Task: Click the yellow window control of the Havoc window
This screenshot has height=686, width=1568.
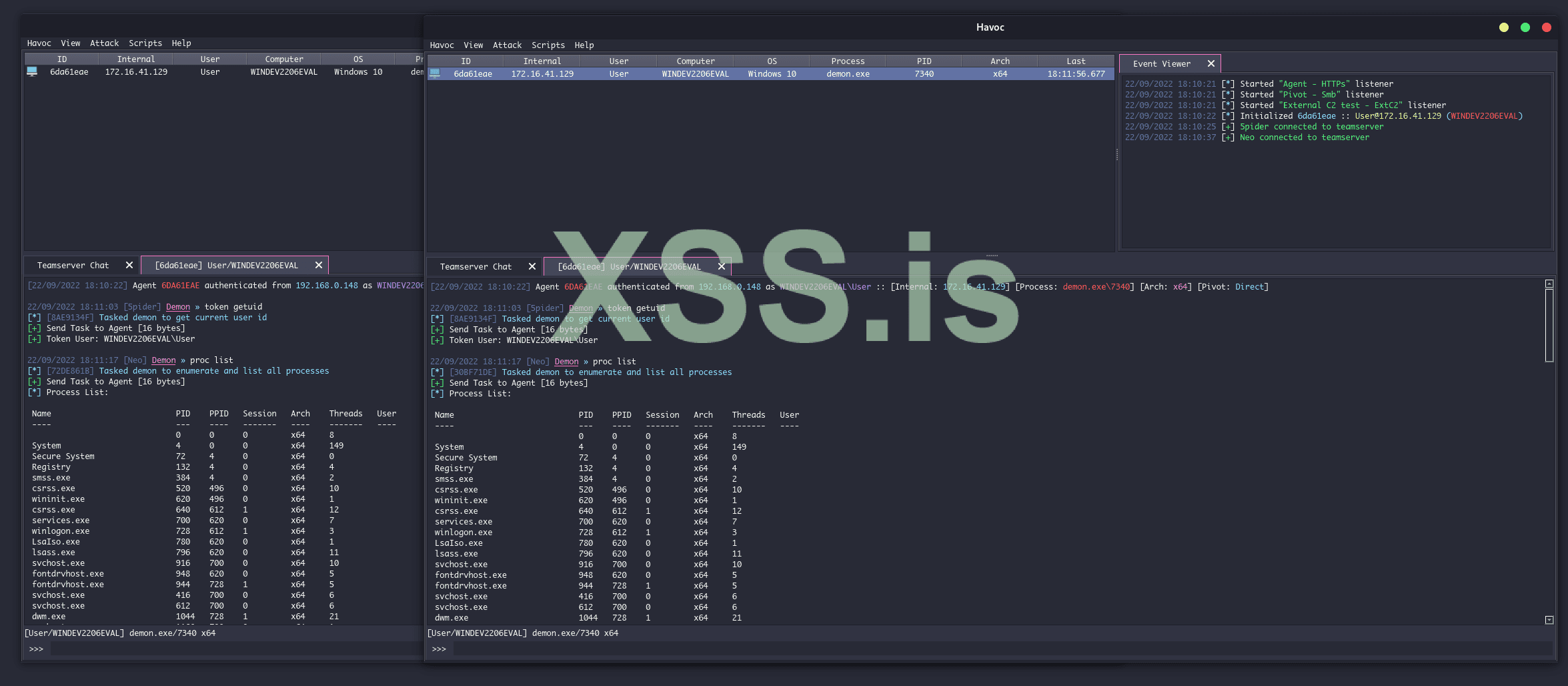Action: pyautogui.click(x=1504, y=27)
